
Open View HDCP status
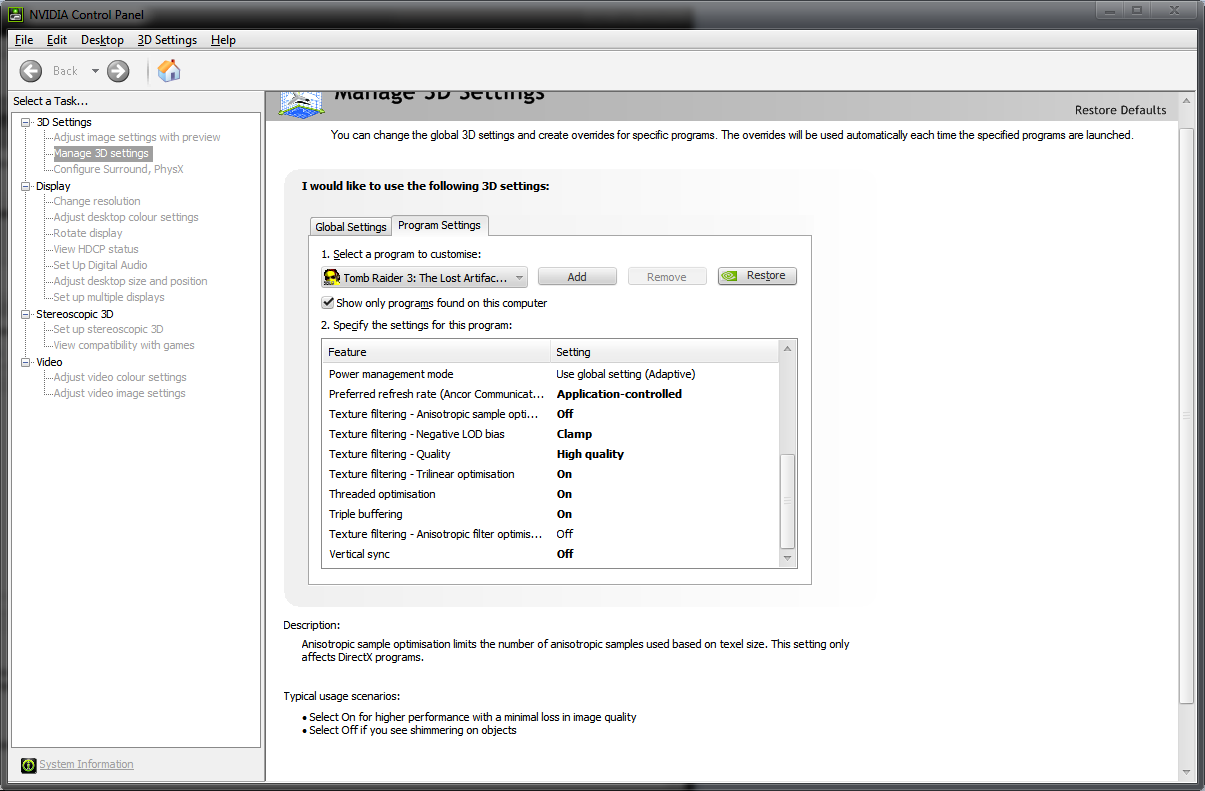[x=96, y=250]
